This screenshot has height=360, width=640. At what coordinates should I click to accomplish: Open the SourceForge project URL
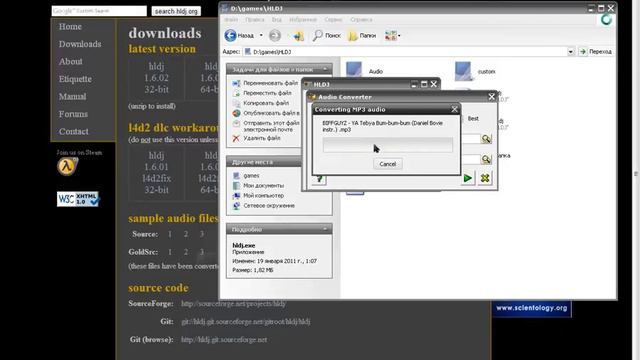point(233,304)
